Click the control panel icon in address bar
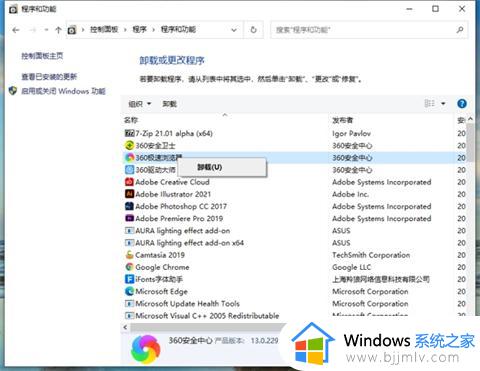The width and height of the screenshot is (480, 371). [72, 30]
